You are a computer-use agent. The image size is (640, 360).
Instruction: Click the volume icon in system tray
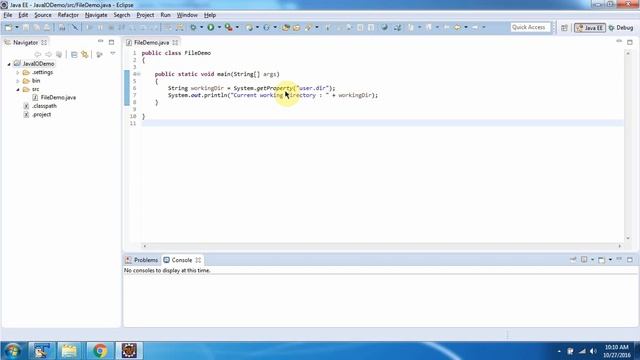tap(593, 351)
